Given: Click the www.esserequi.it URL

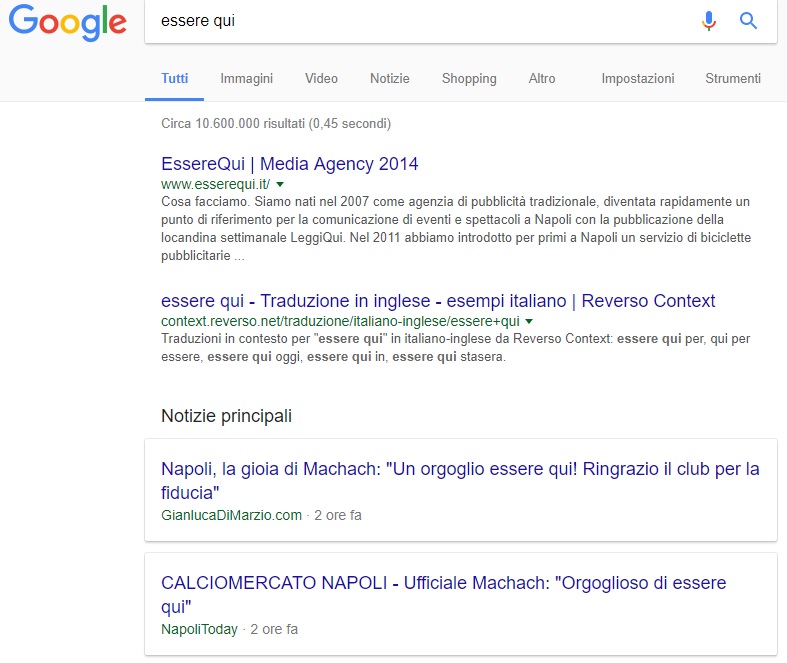Looking at the screenshot, I should coord(215,184).
